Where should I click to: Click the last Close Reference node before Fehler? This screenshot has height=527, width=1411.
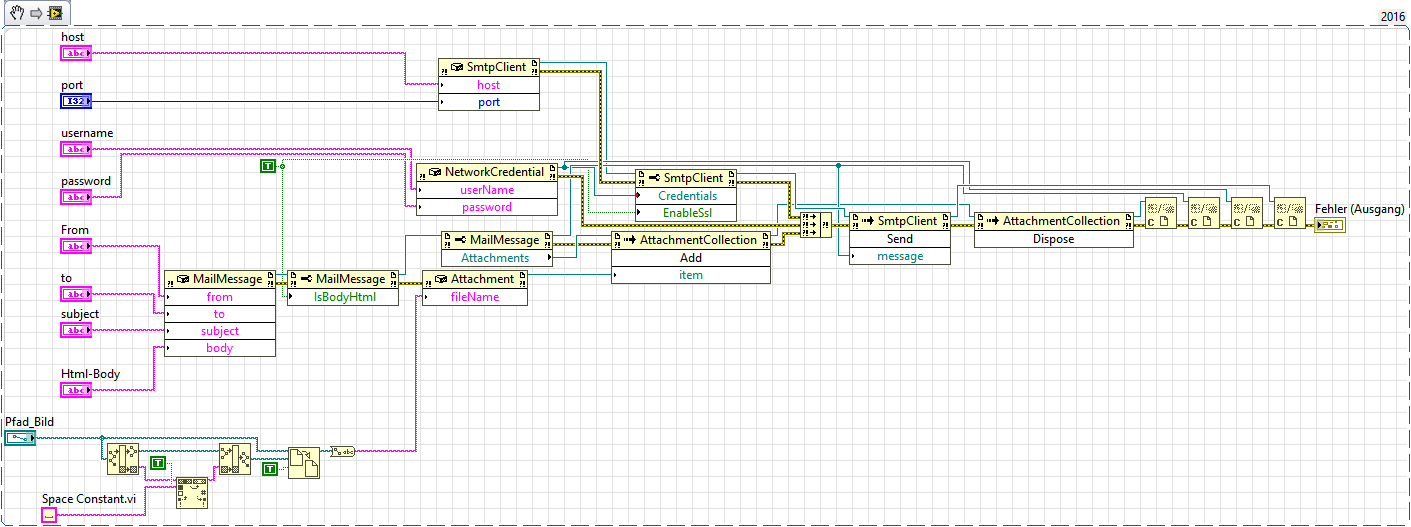click(1290, 213)
